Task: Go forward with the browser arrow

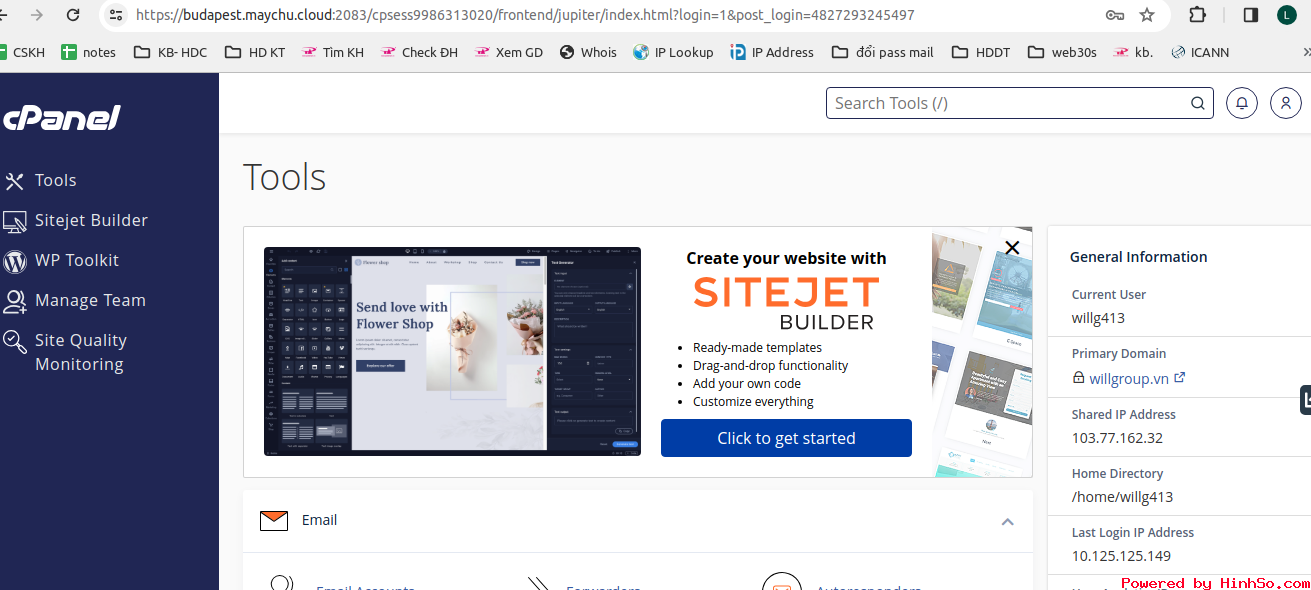Action: [x=37, y=15]
